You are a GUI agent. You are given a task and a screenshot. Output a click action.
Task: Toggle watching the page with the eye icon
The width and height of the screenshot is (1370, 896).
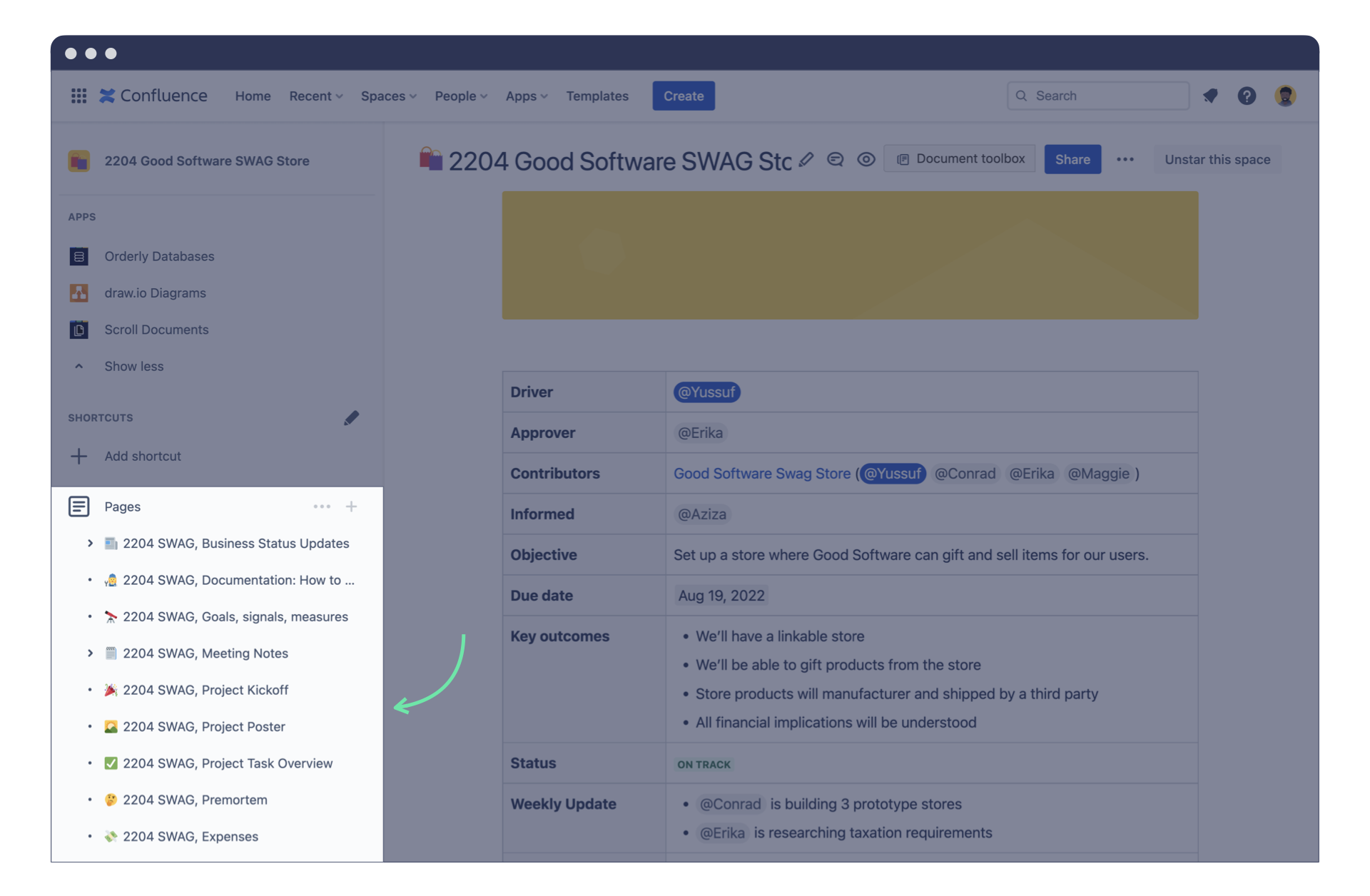(x=866, y=160)
